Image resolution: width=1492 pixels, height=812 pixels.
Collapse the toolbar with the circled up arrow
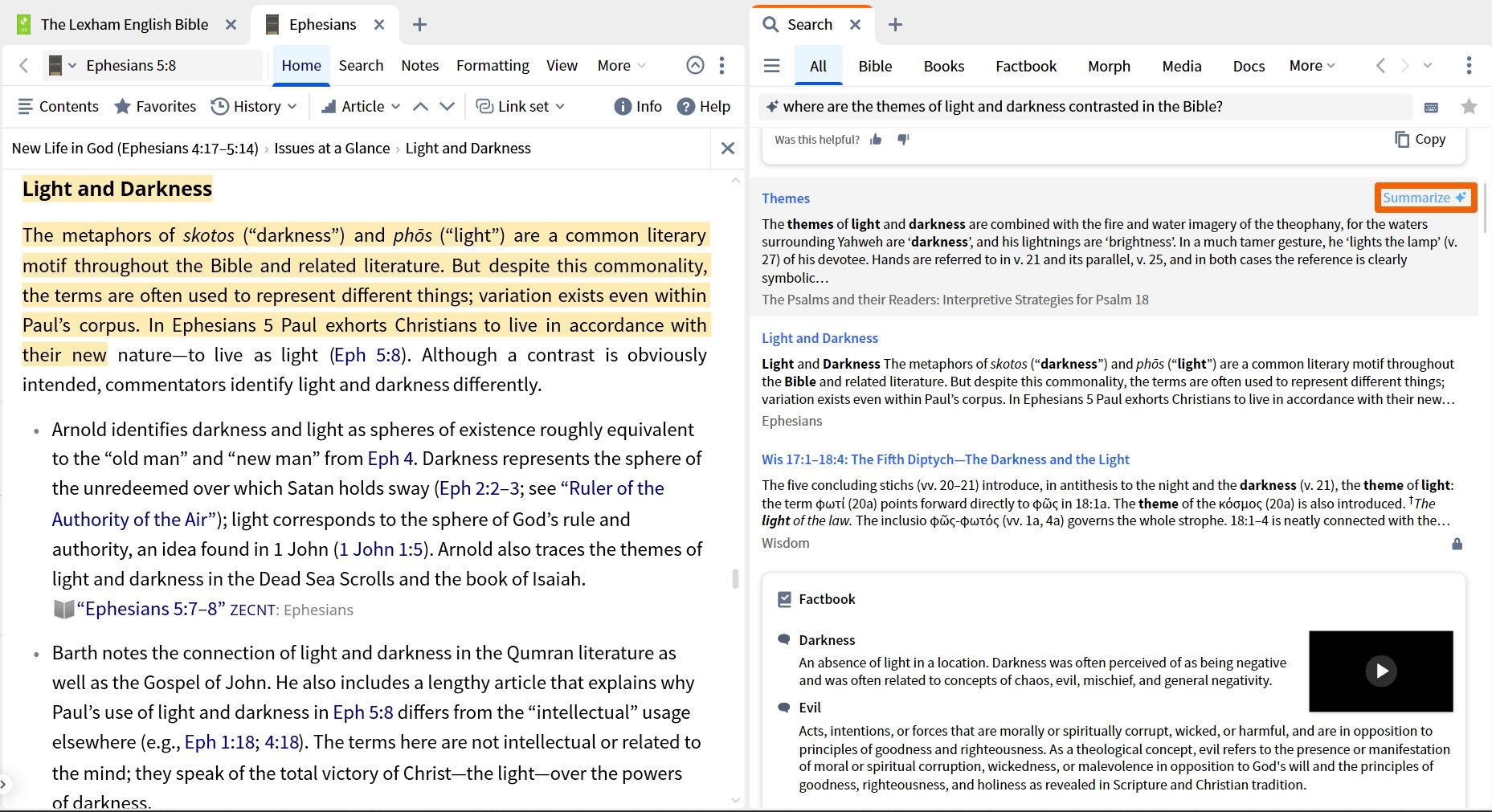695,65
